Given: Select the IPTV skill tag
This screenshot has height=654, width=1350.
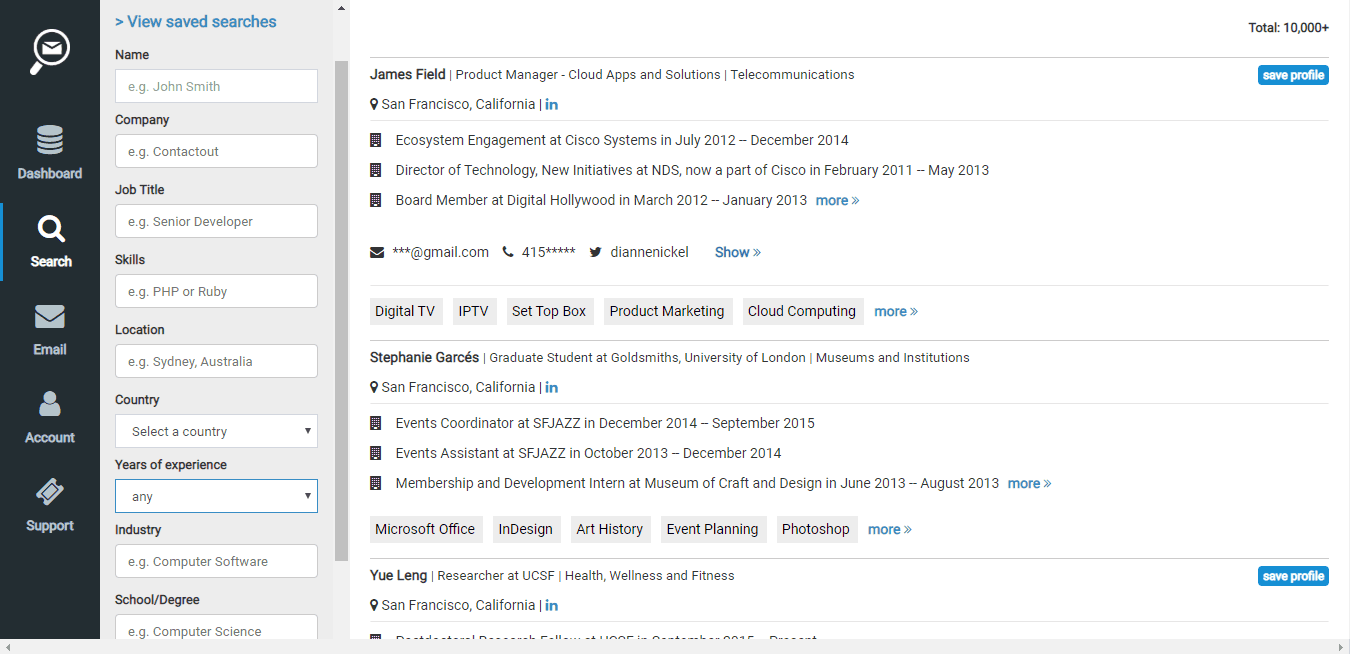Looking at the screenshot, I should [474, 311].
